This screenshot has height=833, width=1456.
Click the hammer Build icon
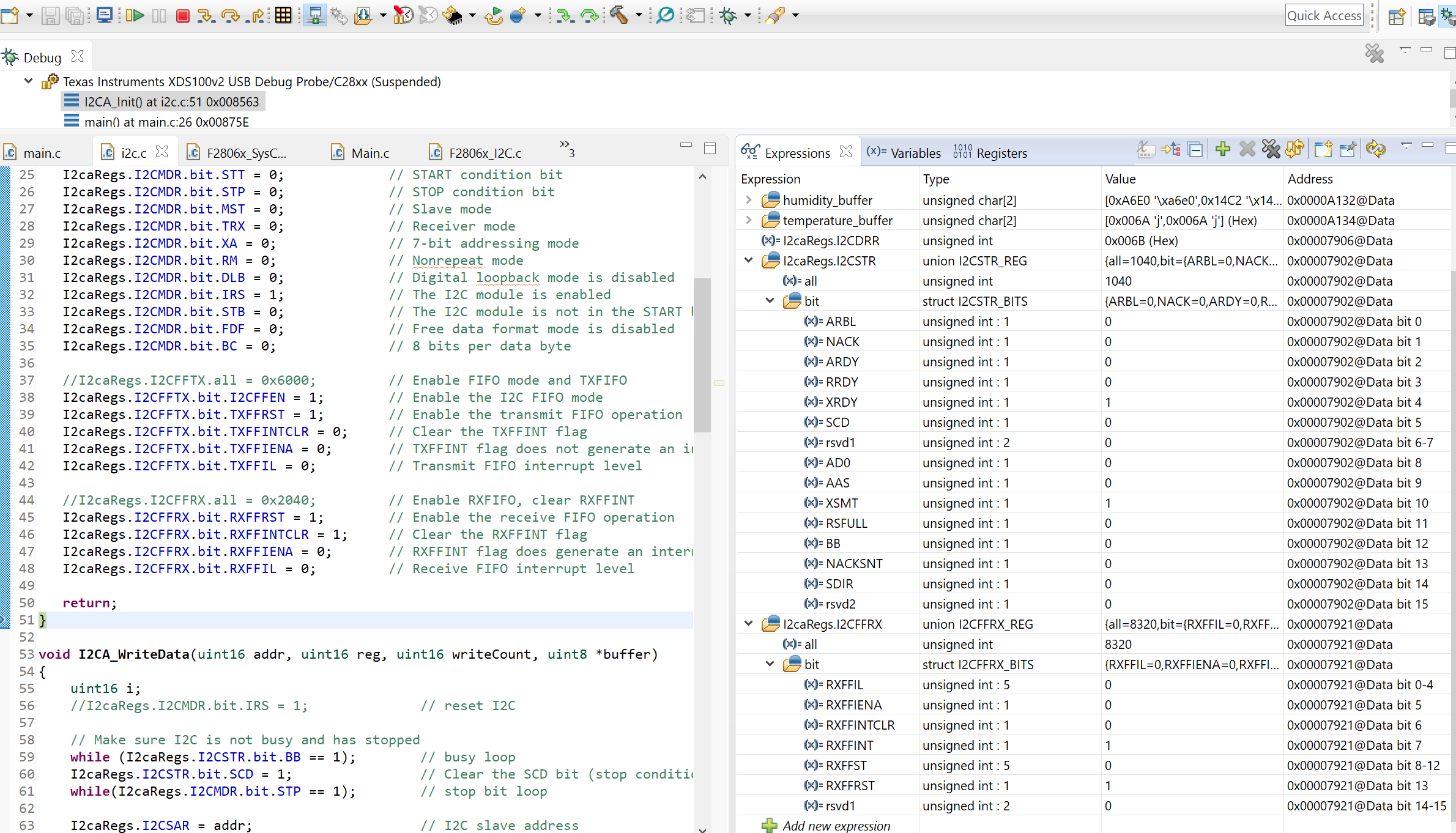[x=619, y=15]
